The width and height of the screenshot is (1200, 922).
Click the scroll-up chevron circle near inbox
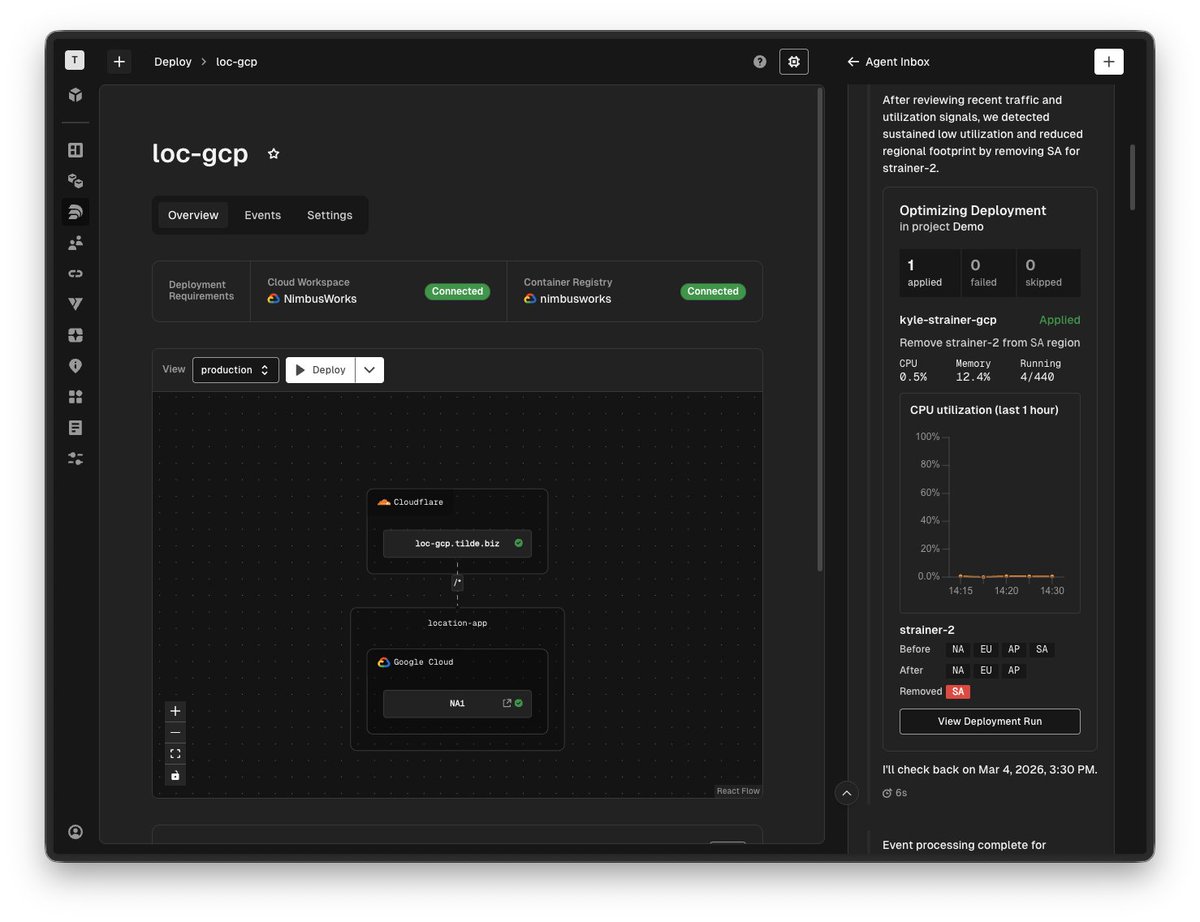(x=847, y=793)
